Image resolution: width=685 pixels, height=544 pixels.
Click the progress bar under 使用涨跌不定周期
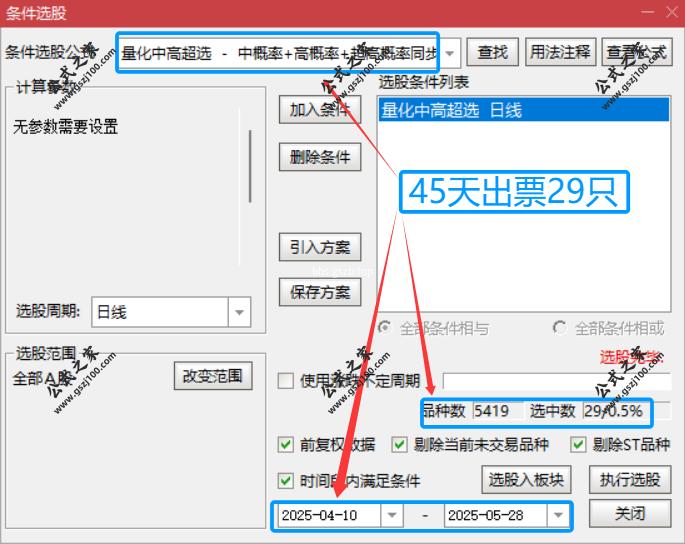(x=557, y=381)
